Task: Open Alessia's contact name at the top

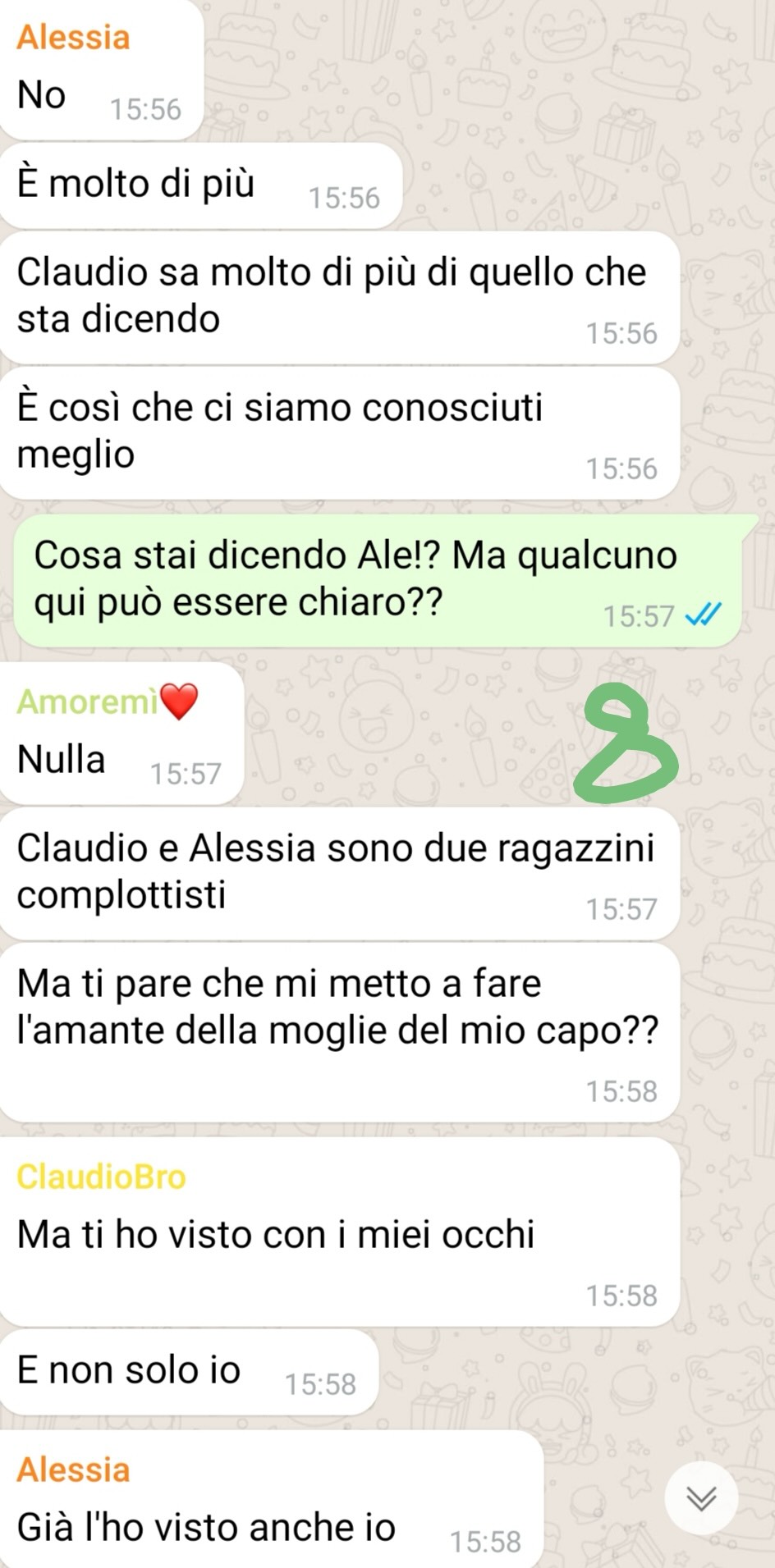Action: tap(73, 37)
